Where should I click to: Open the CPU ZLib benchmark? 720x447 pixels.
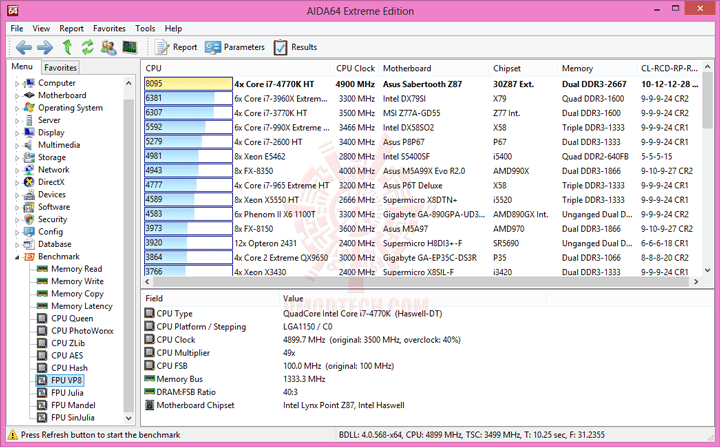(x=68, y=343)
